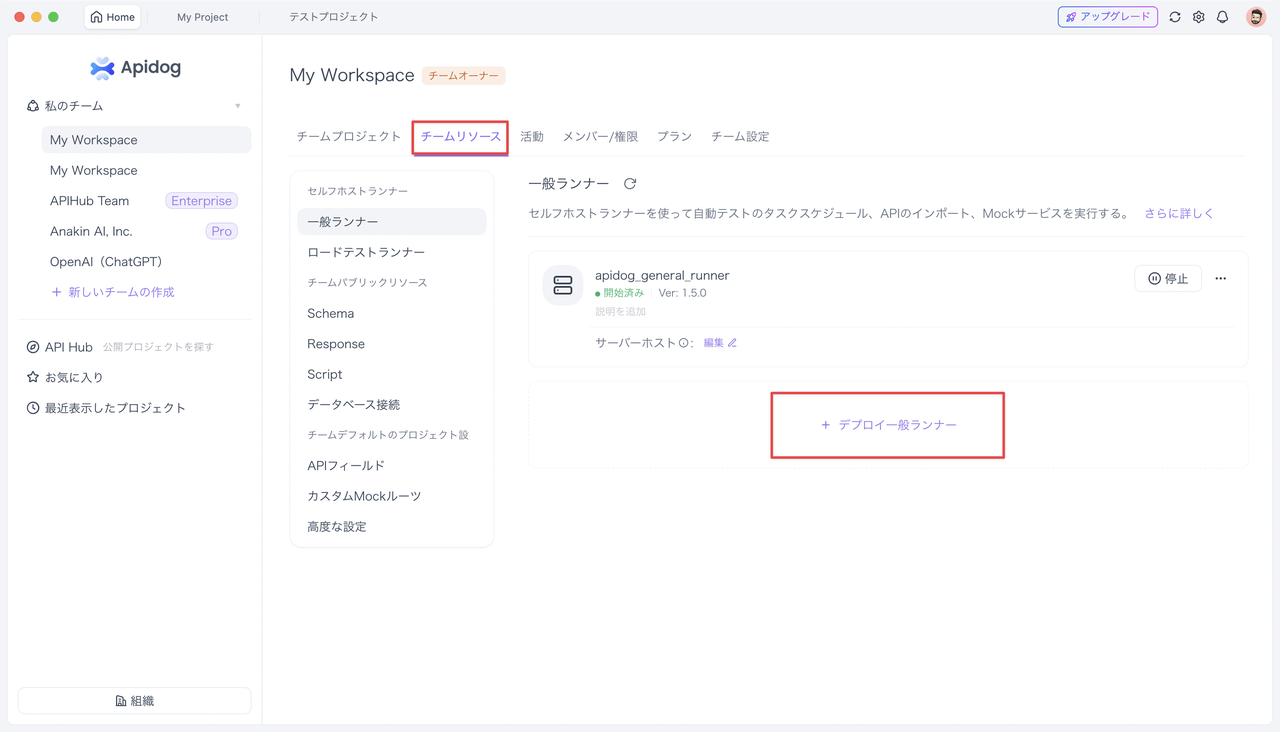
Task: Click the apidog_general_runner name
Action: 662,275
